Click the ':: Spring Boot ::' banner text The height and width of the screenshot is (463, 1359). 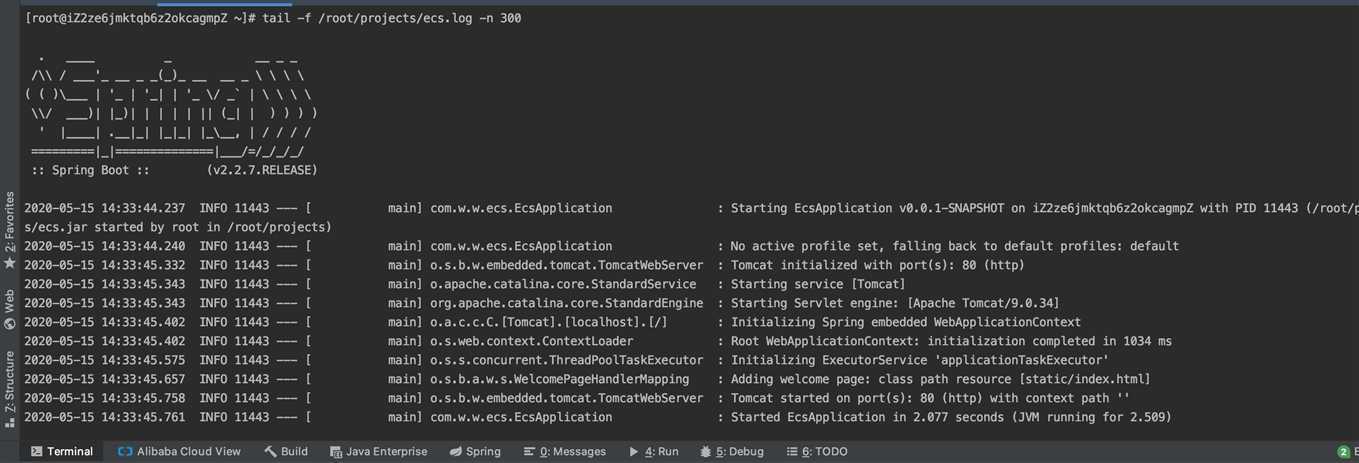click(91, 170)
